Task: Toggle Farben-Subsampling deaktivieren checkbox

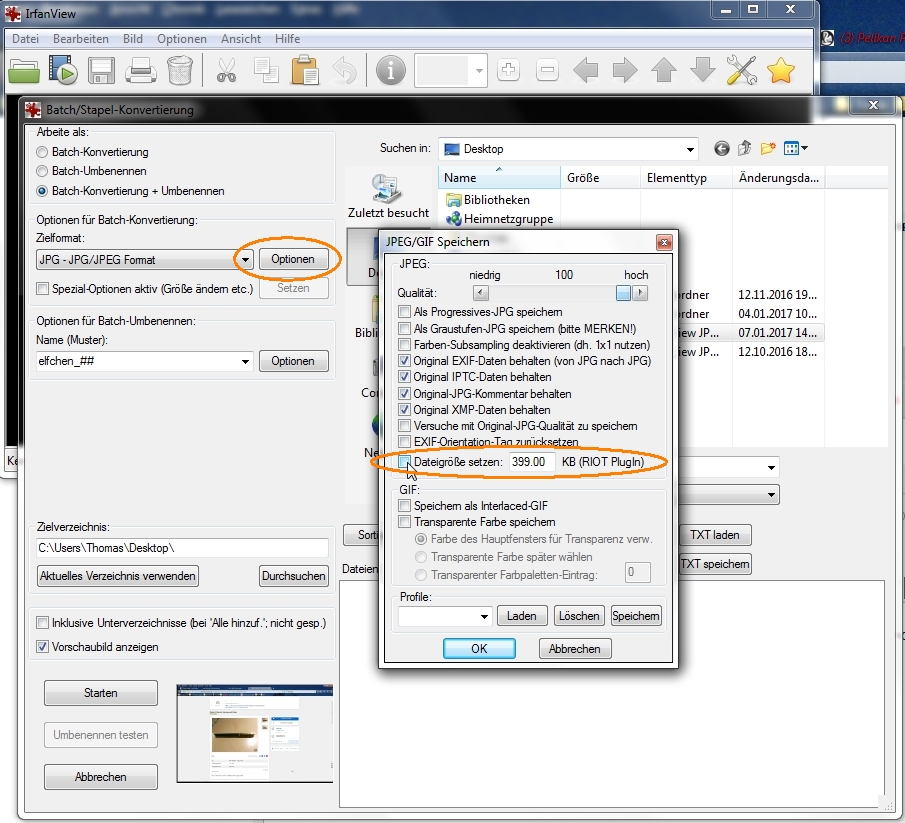Action: tap(405, 345)
